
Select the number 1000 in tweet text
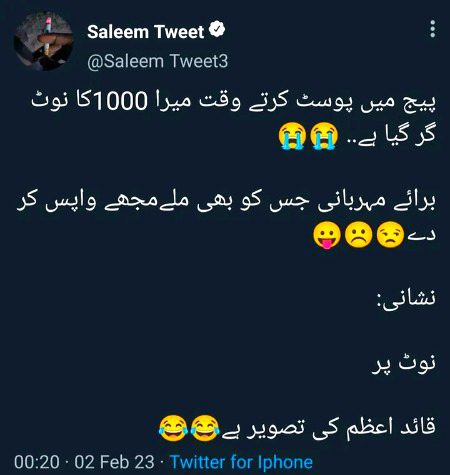pos(120,101)
